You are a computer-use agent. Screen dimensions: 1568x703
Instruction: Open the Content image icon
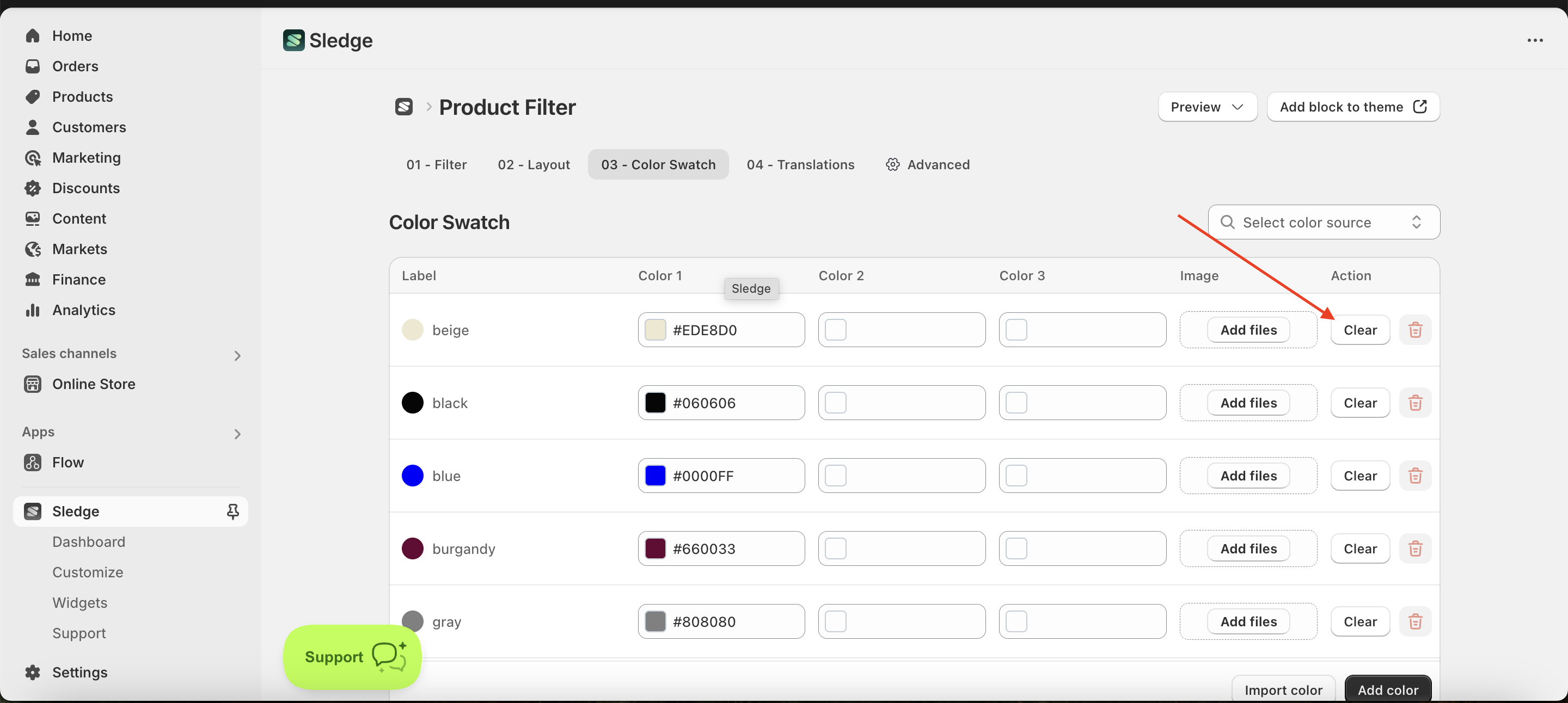[32, 218]
